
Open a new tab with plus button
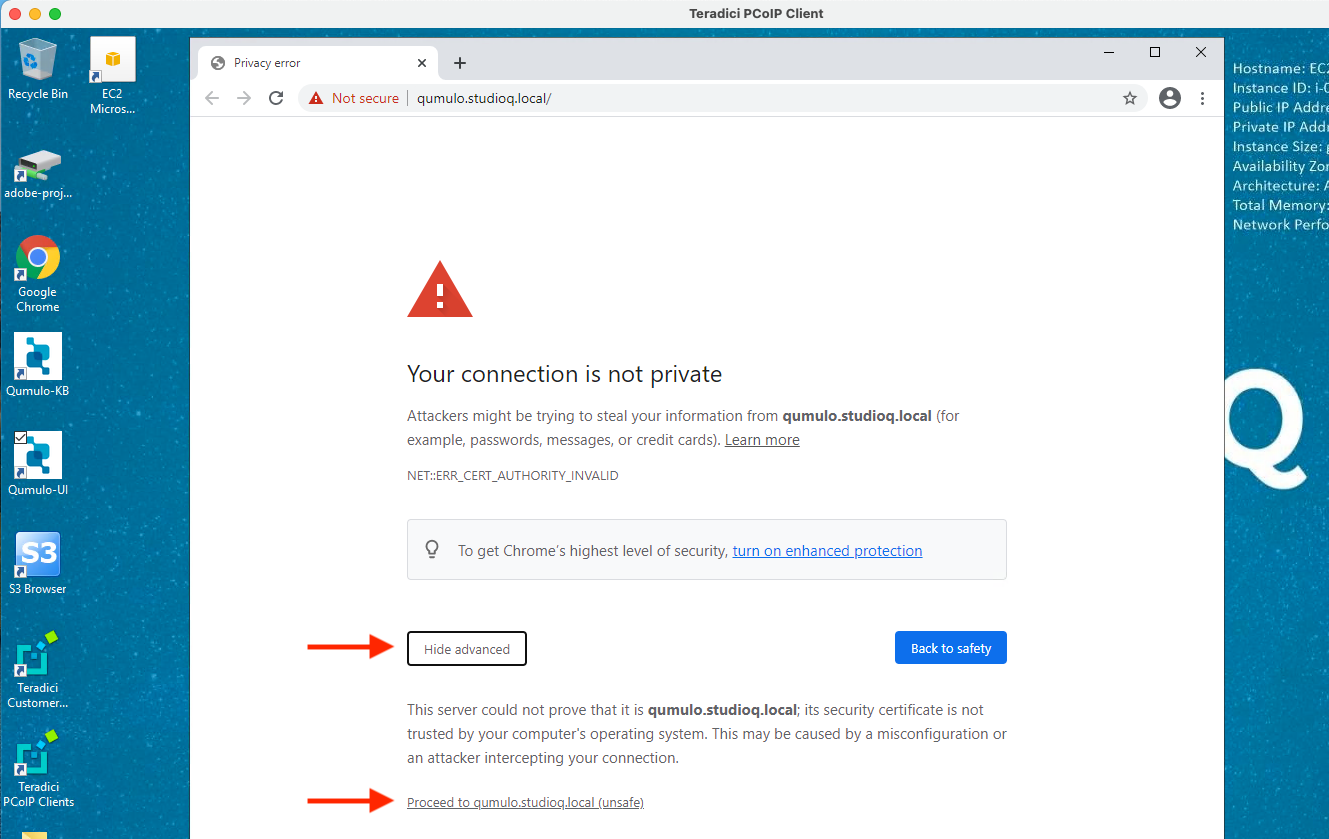click(460, 63)
